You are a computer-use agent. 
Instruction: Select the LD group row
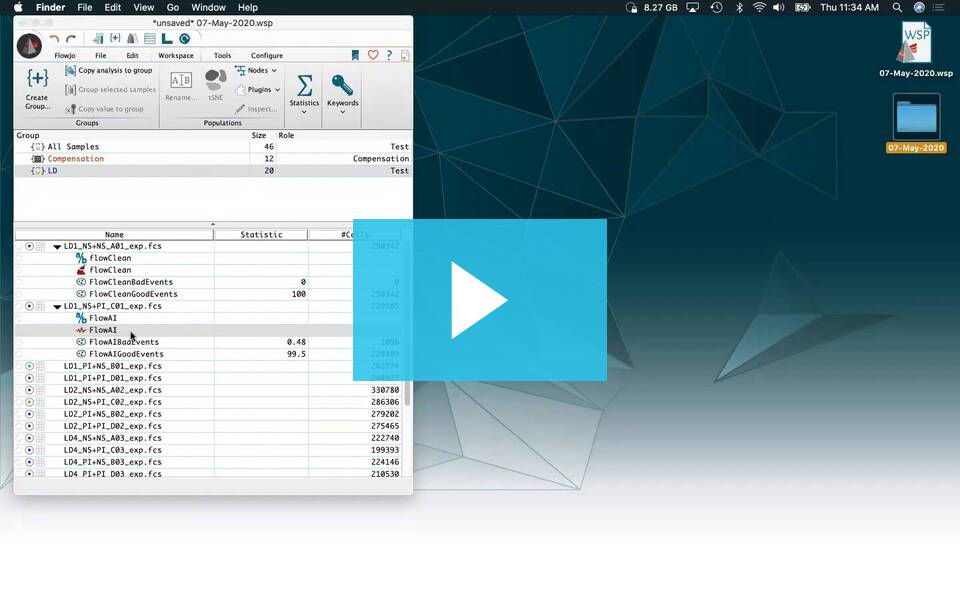(x=212, y=171)
